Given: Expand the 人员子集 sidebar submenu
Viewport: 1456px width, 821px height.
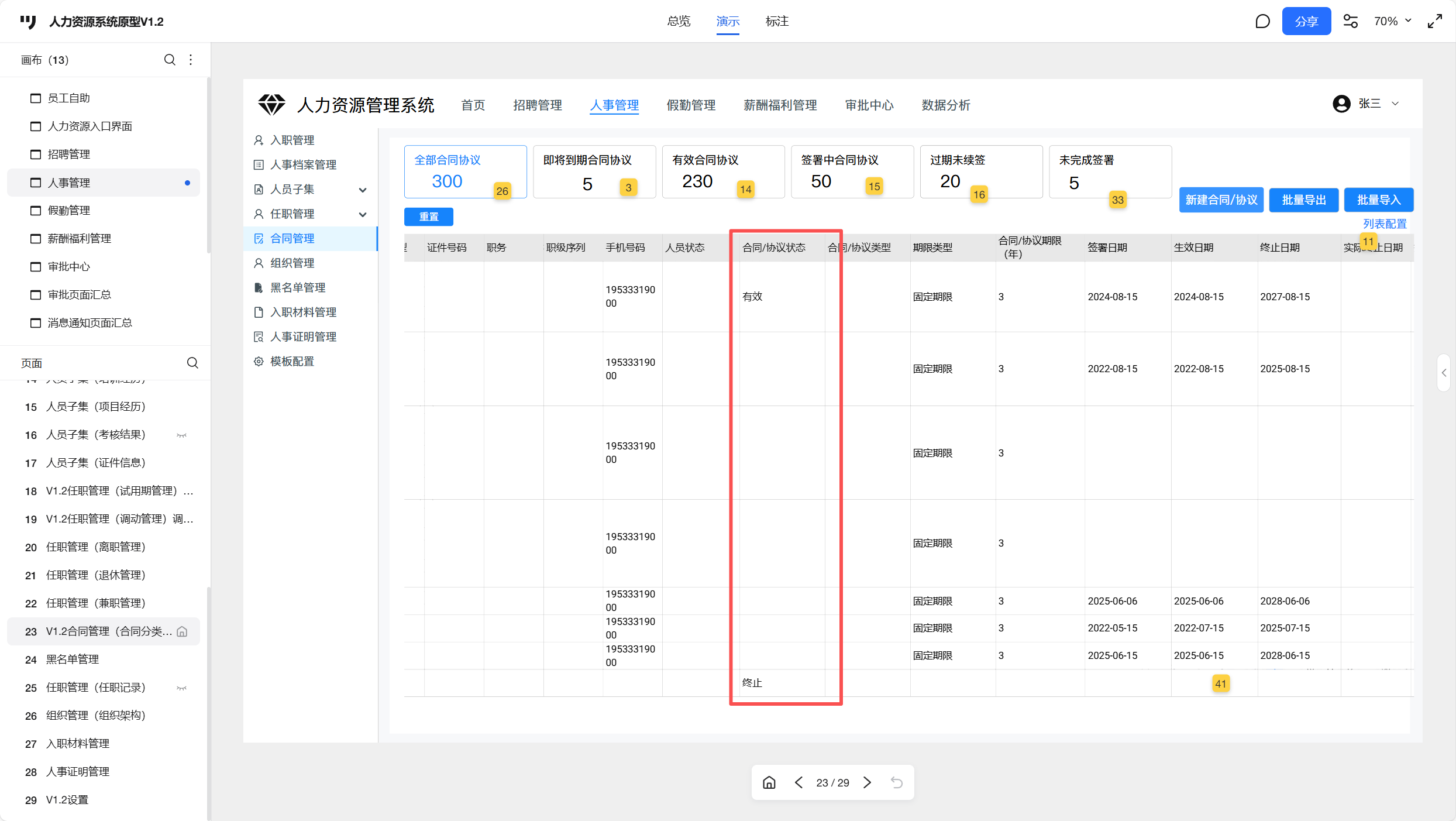Looking at the screenshot, I should click(363, 190).
